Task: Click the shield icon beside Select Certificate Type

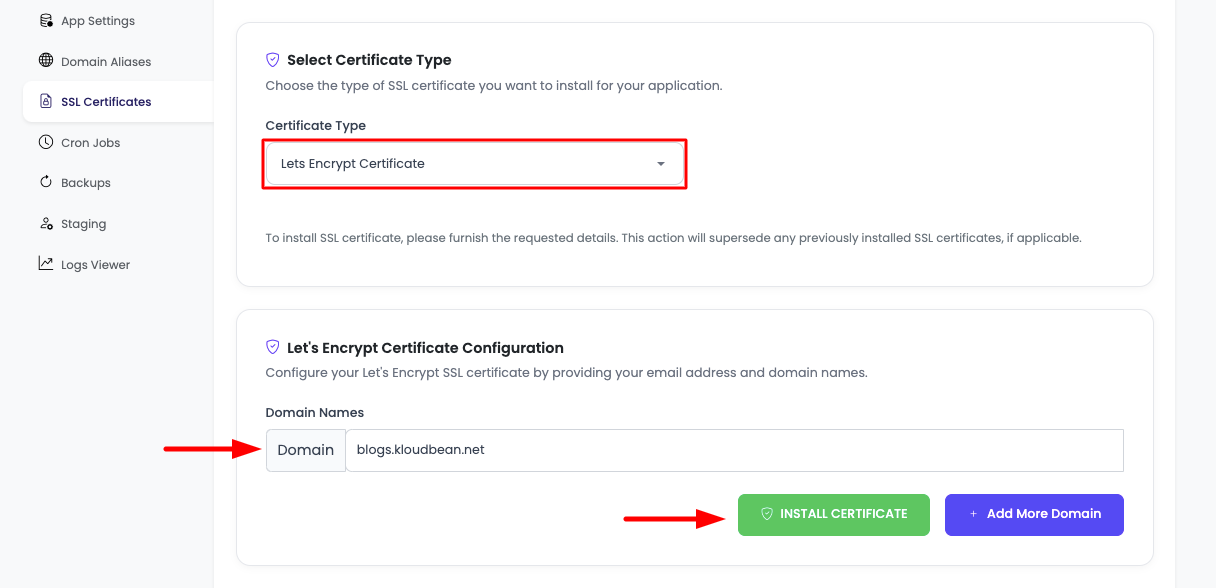Action: [272, 59]
